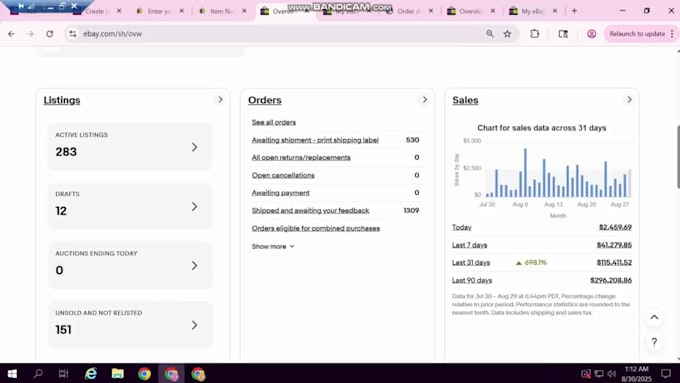
Task: Open Auctions Ending Today chevron
Action: click(194, 266)
